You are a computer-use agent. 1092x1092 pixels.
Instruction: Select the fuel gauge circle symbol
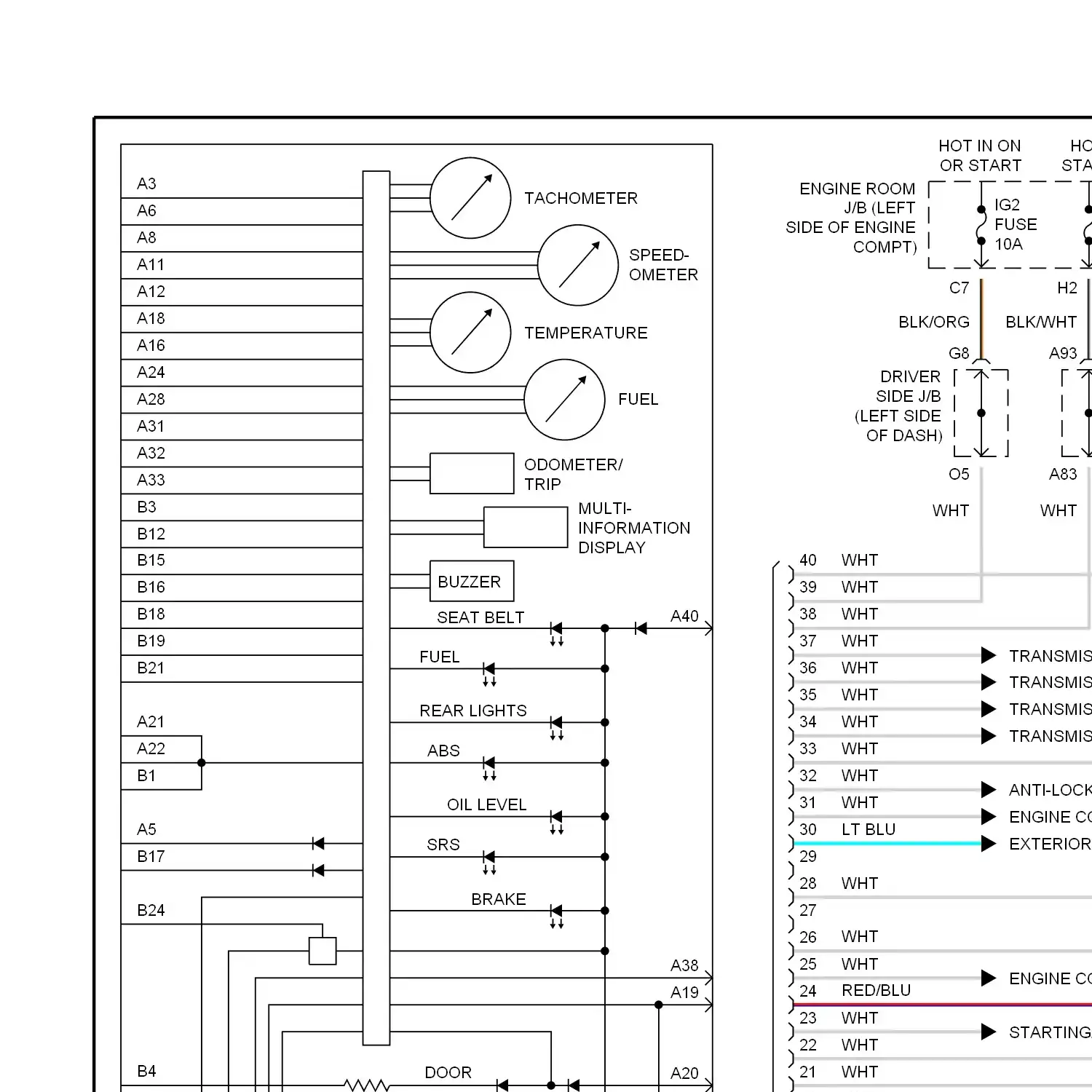[564, 400]
